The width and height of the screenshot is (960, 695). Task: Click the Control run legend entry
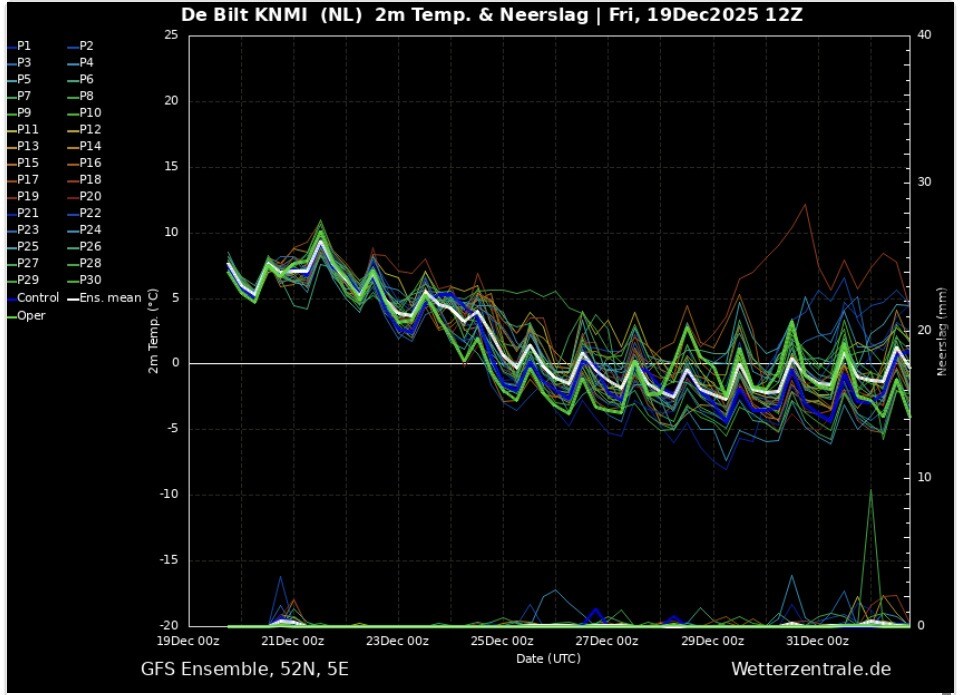[34, 298]
